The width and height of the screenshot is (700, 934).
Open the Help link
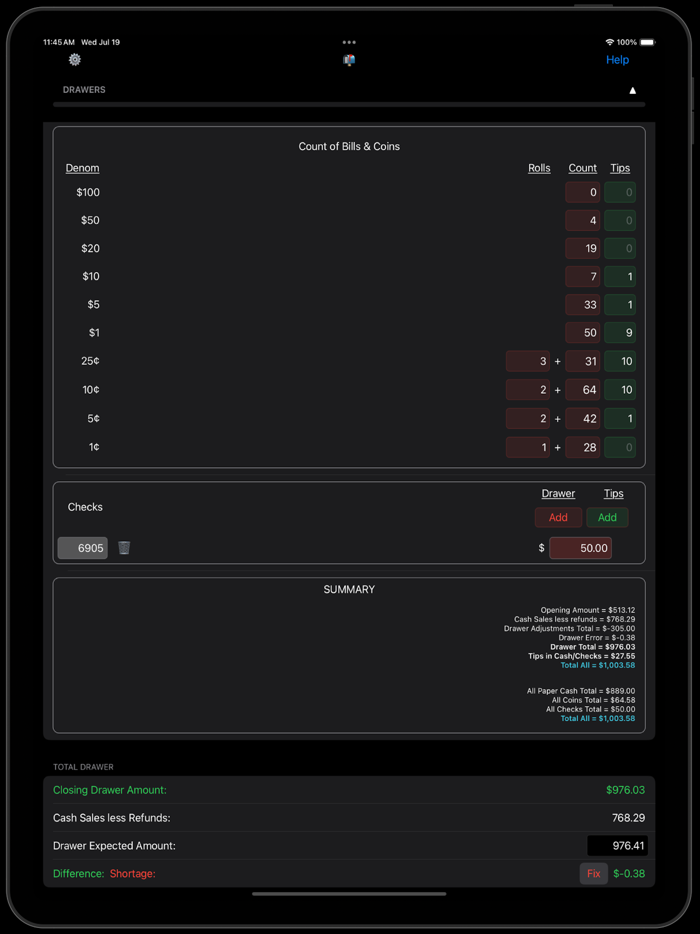click(617, 60)
